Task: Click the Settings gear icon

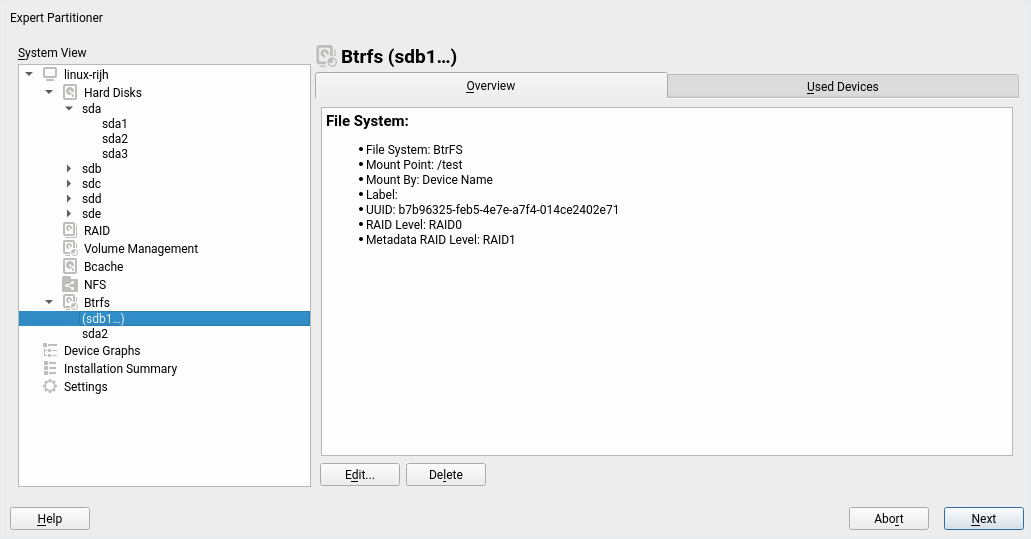Action: coord(50,387)
